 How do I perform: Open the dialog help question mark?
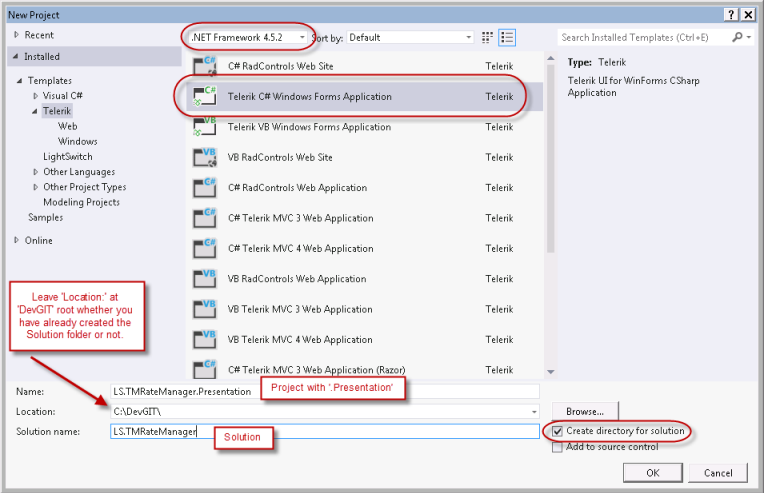731,15
